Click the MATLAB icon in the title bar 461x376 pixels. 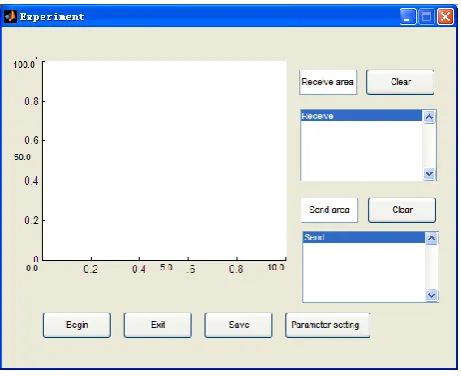coord(10,16)
